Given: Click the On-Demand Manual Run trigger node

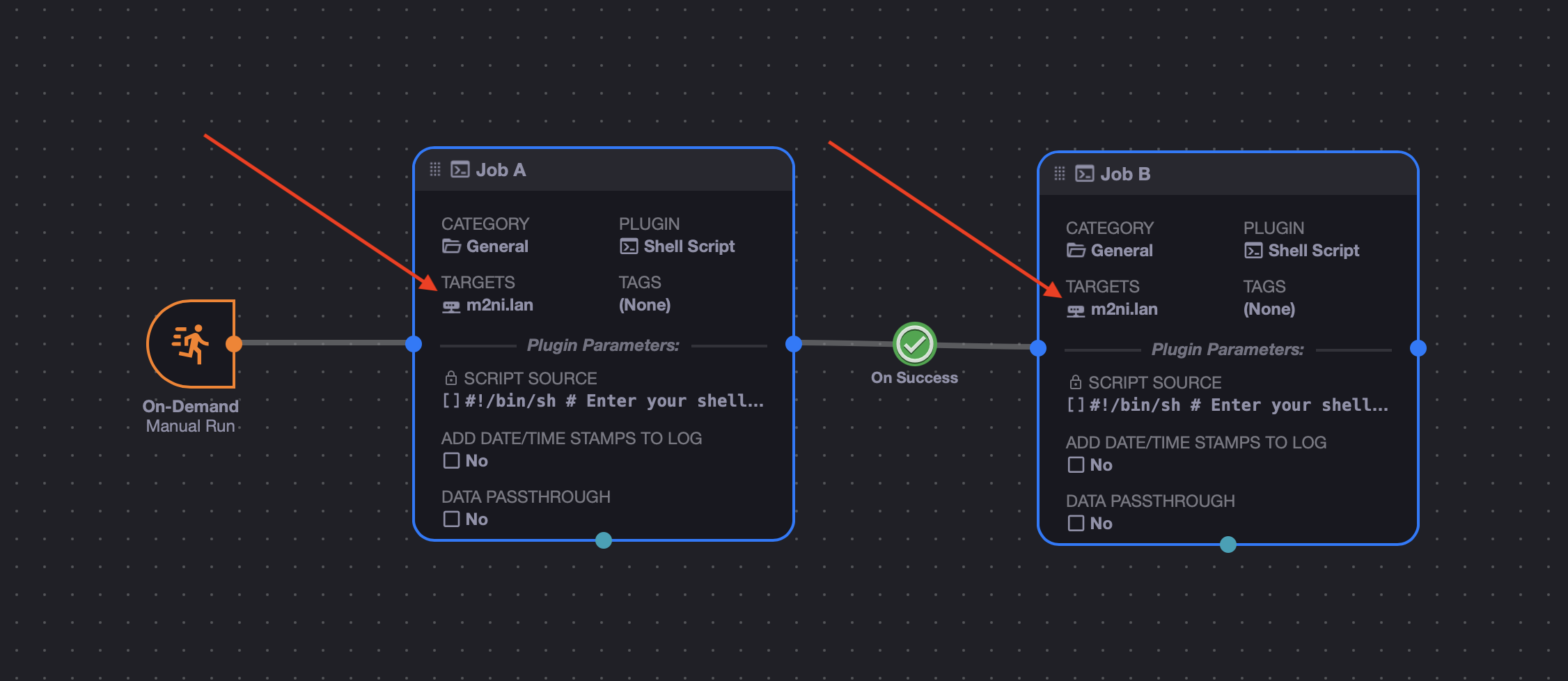Looking at the screenshot, I should 191,344.
